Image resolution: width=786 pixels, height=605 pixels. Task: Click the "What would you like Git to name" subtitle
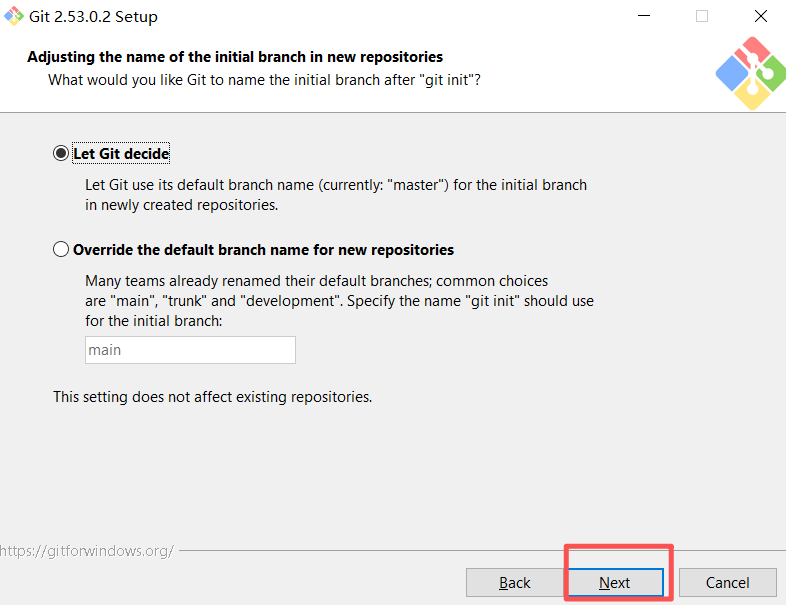click(264, 79)
